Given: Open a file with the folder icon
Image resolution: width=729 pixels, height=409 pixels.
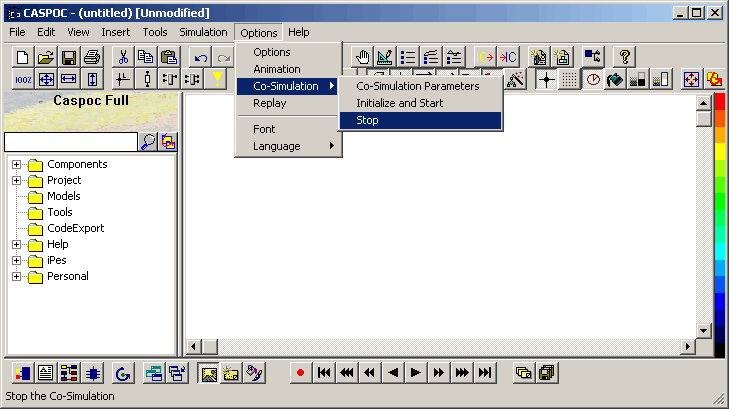Looking at the screenshot, I should click(x=46, y=57).
